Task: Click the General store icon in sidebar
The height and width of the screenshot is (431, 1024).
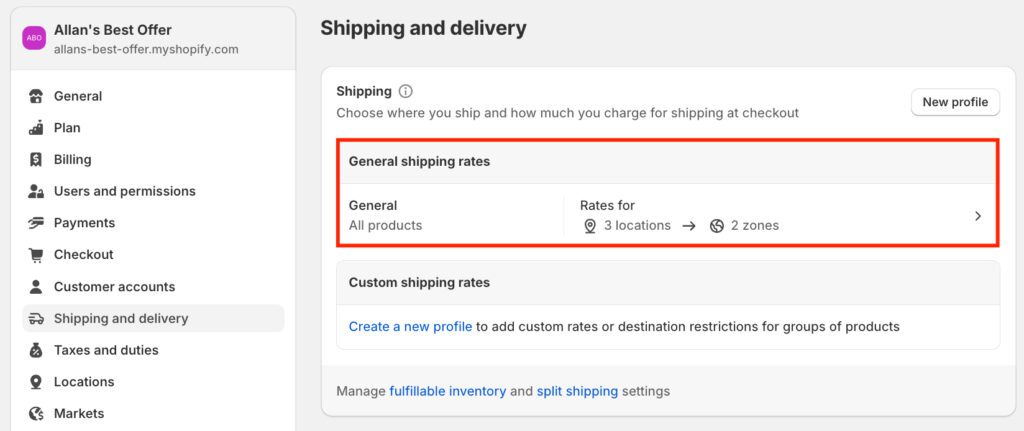Action: click(x=37, y=96)
